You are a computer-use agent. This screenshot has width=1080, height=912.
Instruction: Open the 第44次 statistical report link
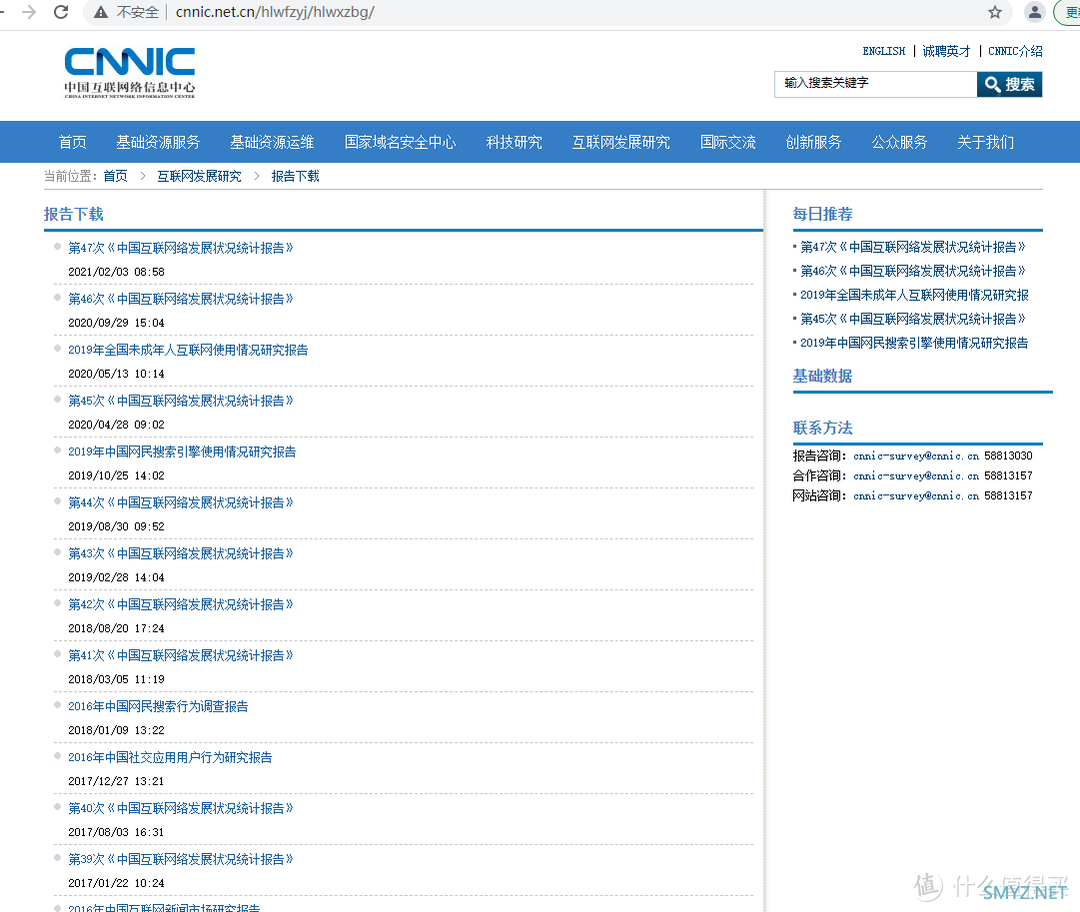click(x=180, y=503)
